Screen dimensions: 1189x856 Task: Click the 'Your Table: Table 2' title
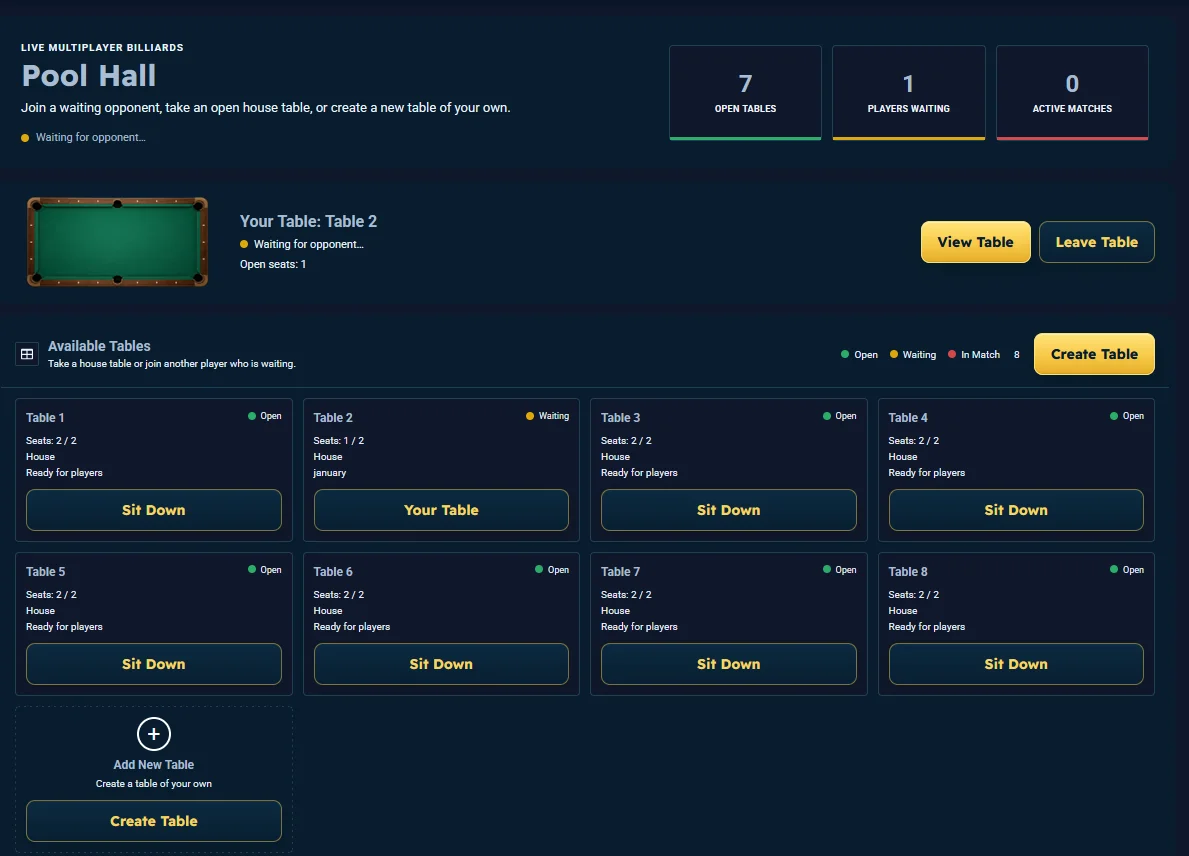[x=309, y=221]
